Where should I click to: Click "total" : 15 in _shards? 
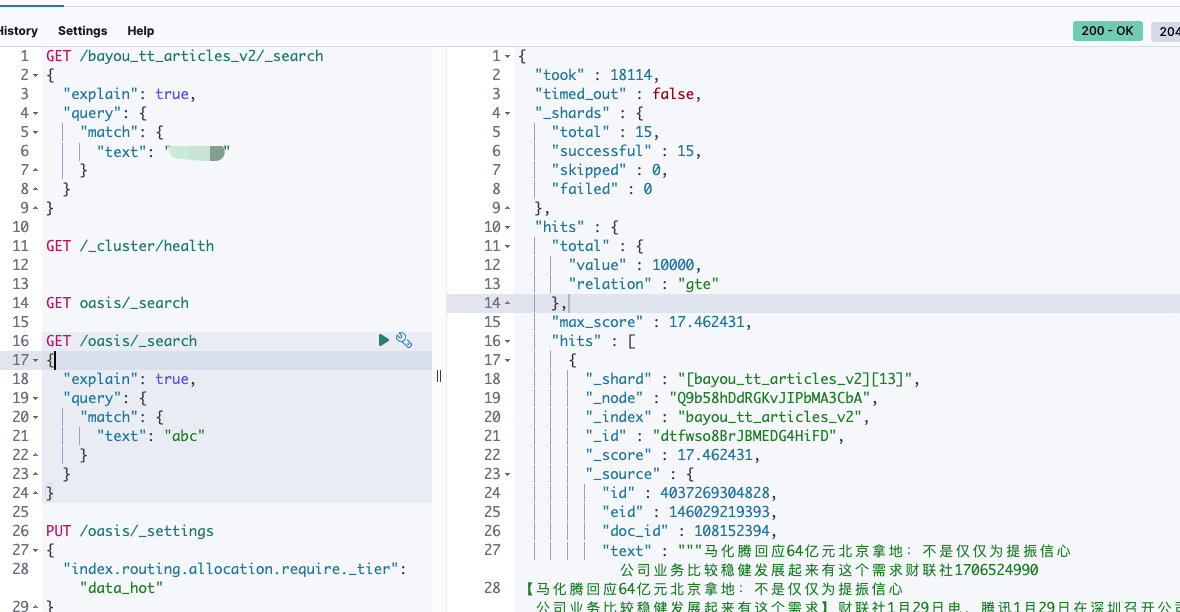point(604,132)
